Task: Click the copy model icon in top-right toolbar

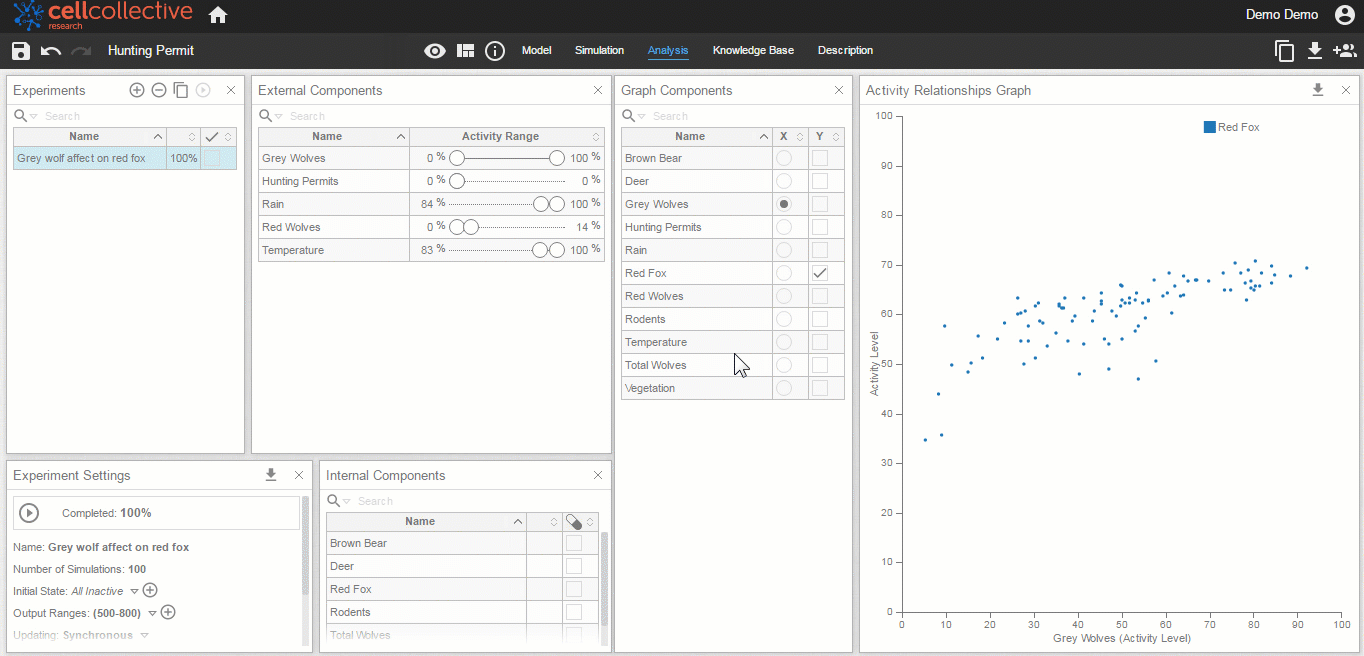Action: (1285, 51)
